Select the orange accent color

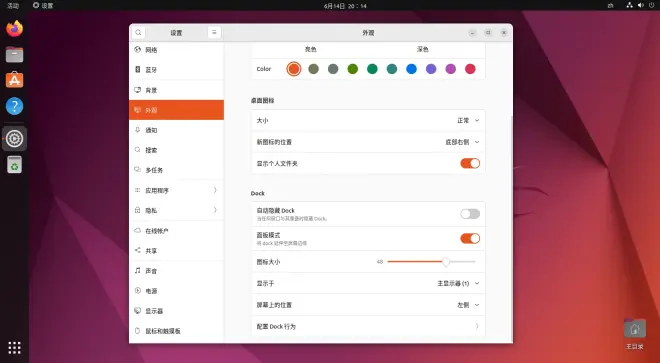point(294,69)
